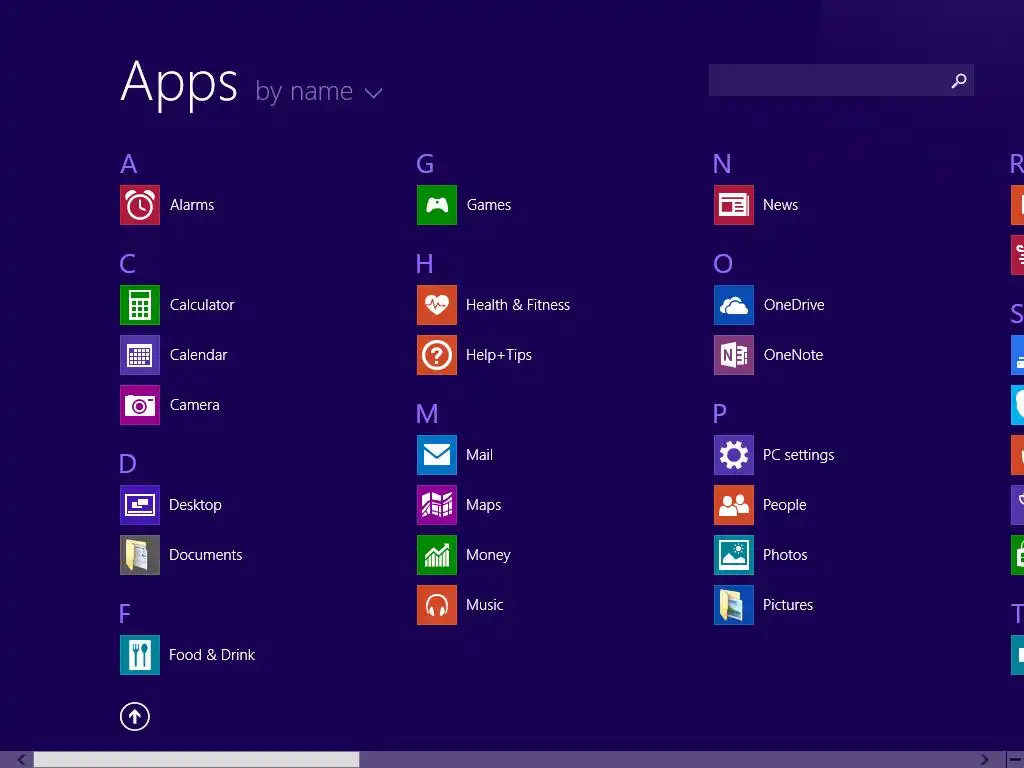Open the Documents folder icon

140,555
